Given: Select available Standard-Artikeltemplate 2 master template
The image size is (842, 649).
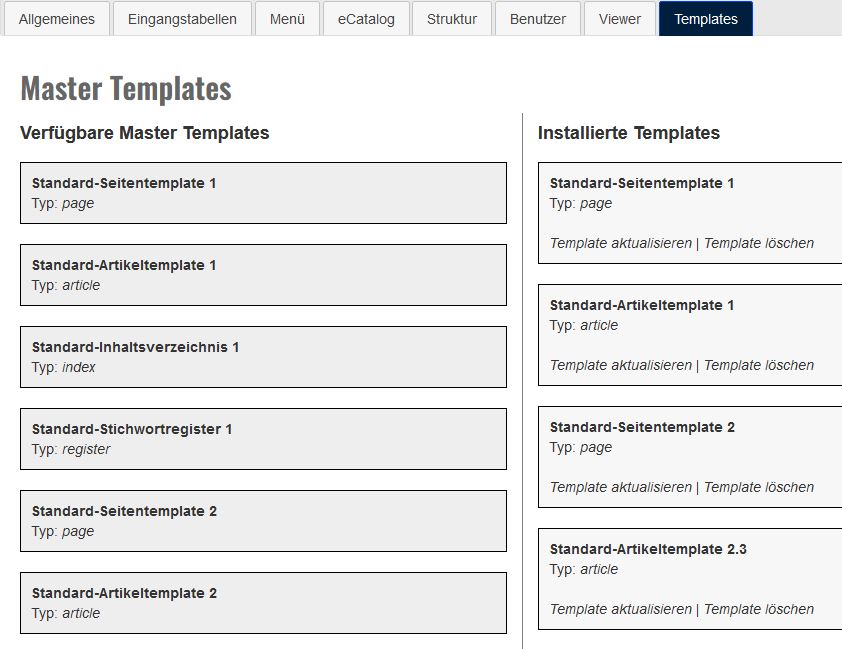Looking at the screenshot, I should click(263, 603).
